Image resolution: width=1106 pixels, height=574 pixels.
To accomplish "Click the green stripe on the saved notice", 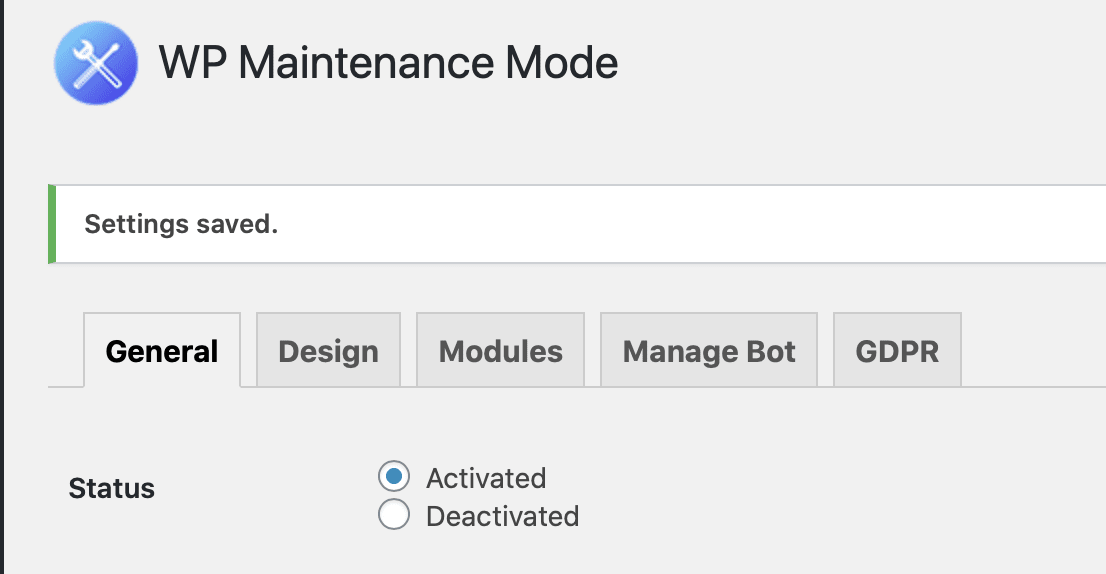I will click(x=51, y=224).
